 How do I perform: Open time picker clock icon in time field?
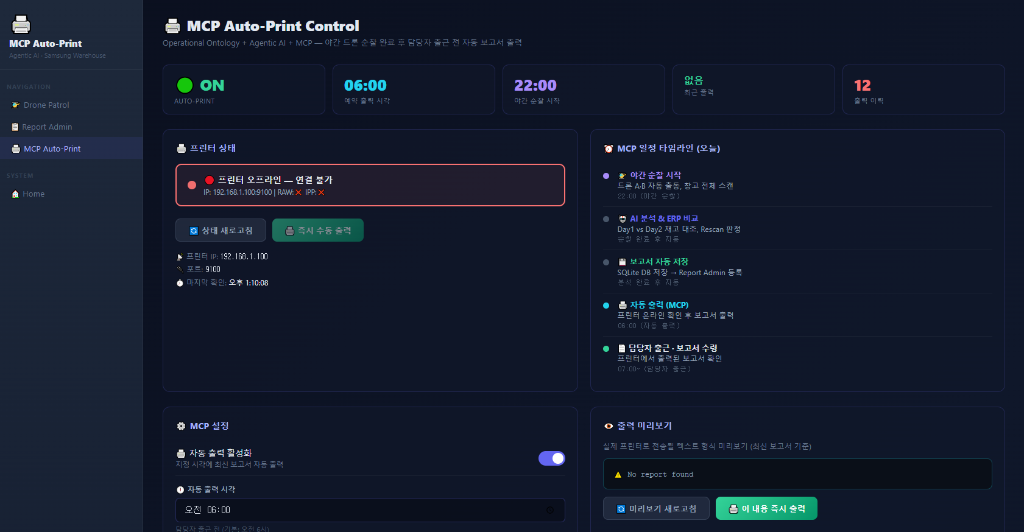tap(549, 510)
